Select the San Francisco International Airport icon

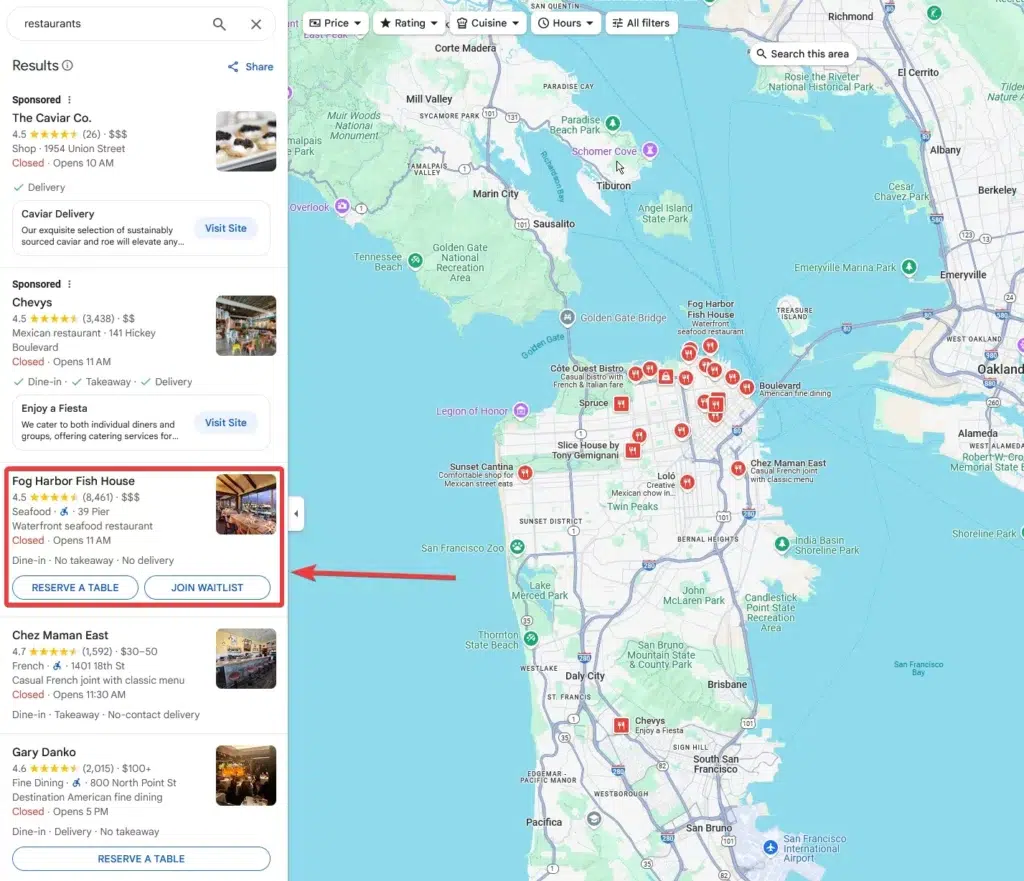(x=769, y=847)
